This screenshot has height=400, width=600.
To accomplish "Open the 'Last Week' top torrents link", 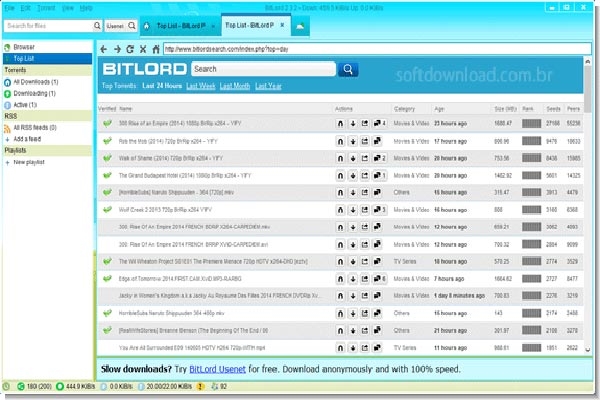I will [201, 86].
